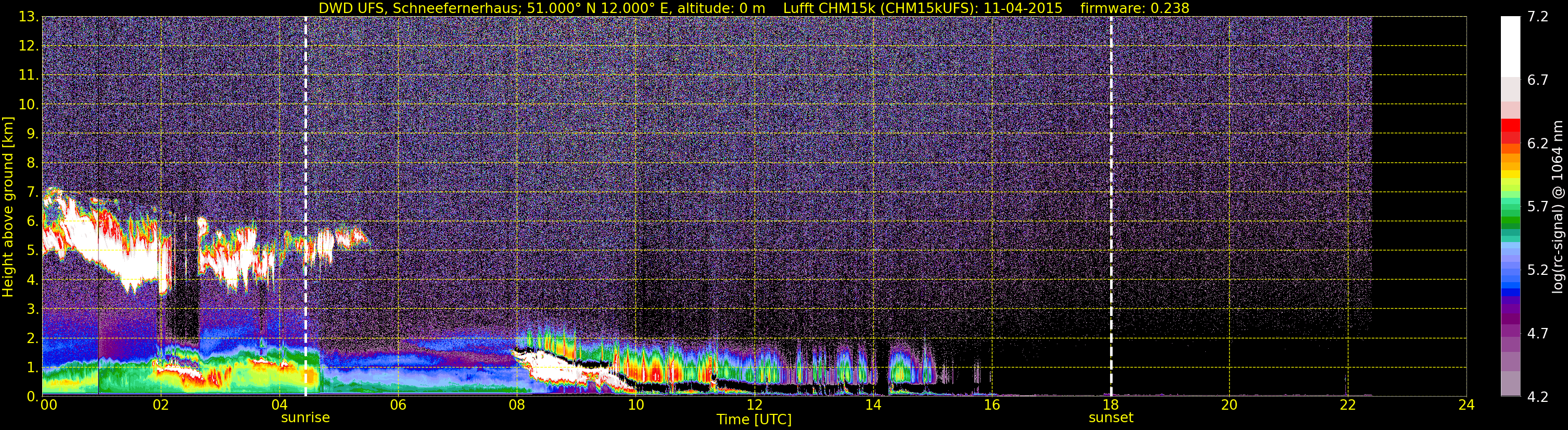Click height axis tick label 7
The width and height of the screenshot is (1568, 430).
[x=33, y=193]
